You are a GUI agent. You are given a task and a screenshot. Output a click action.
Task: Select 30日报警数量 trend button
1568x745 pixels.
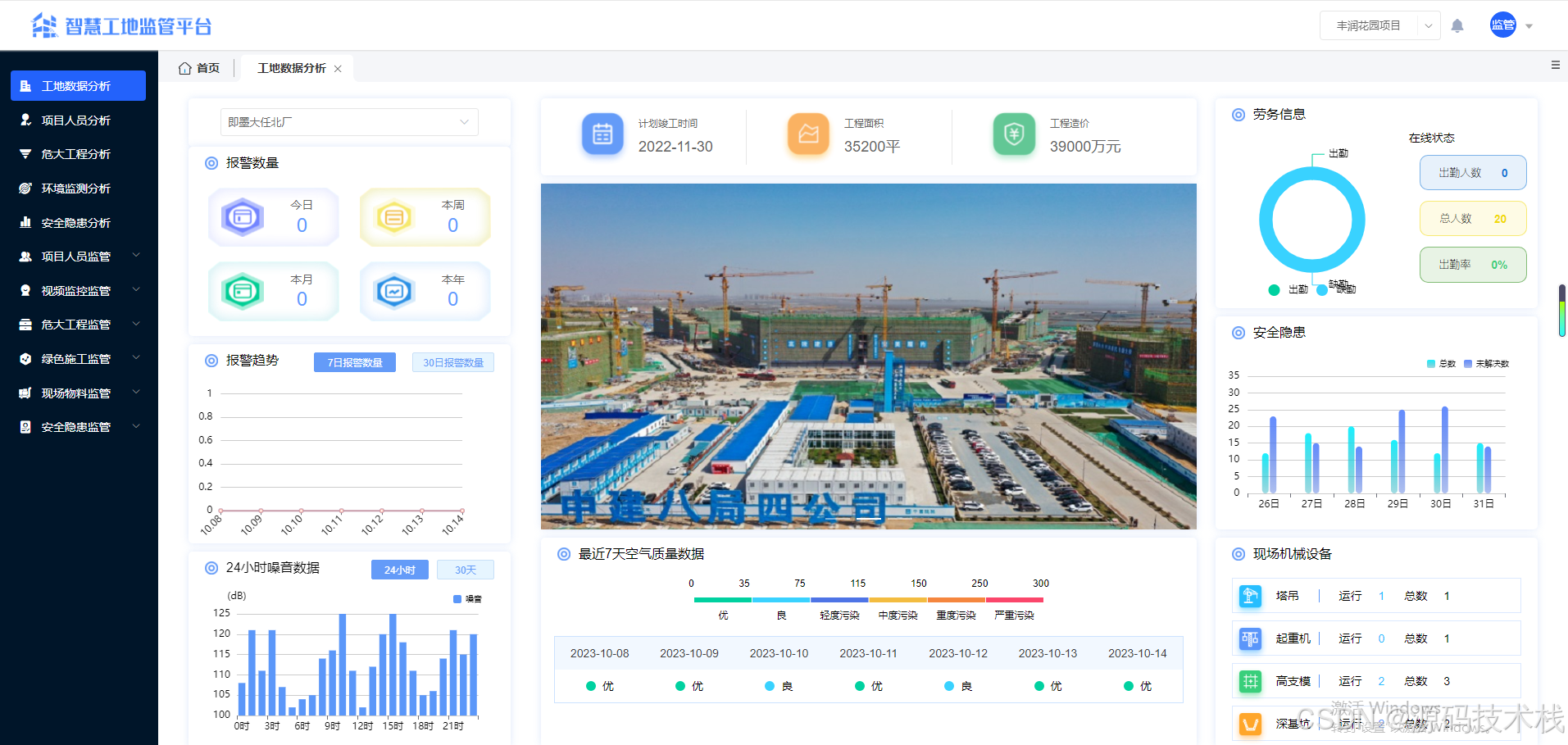tap(453, 362)
